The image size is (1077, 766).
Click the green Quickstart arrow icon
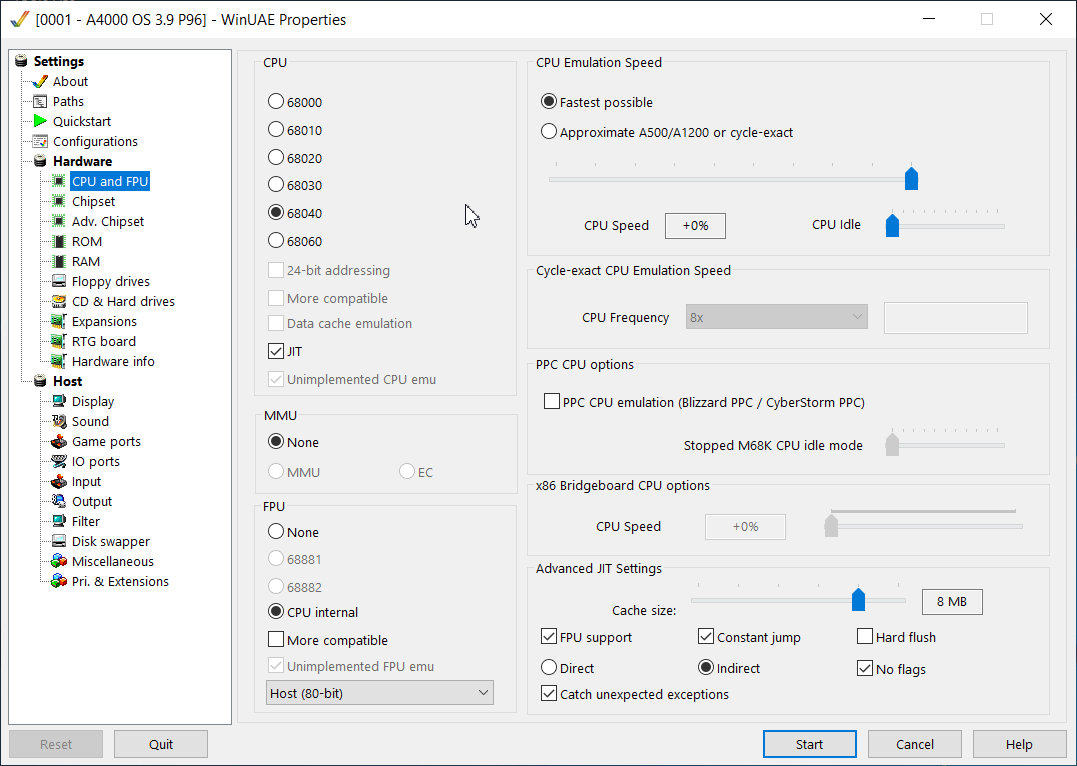tap(40, 121)
